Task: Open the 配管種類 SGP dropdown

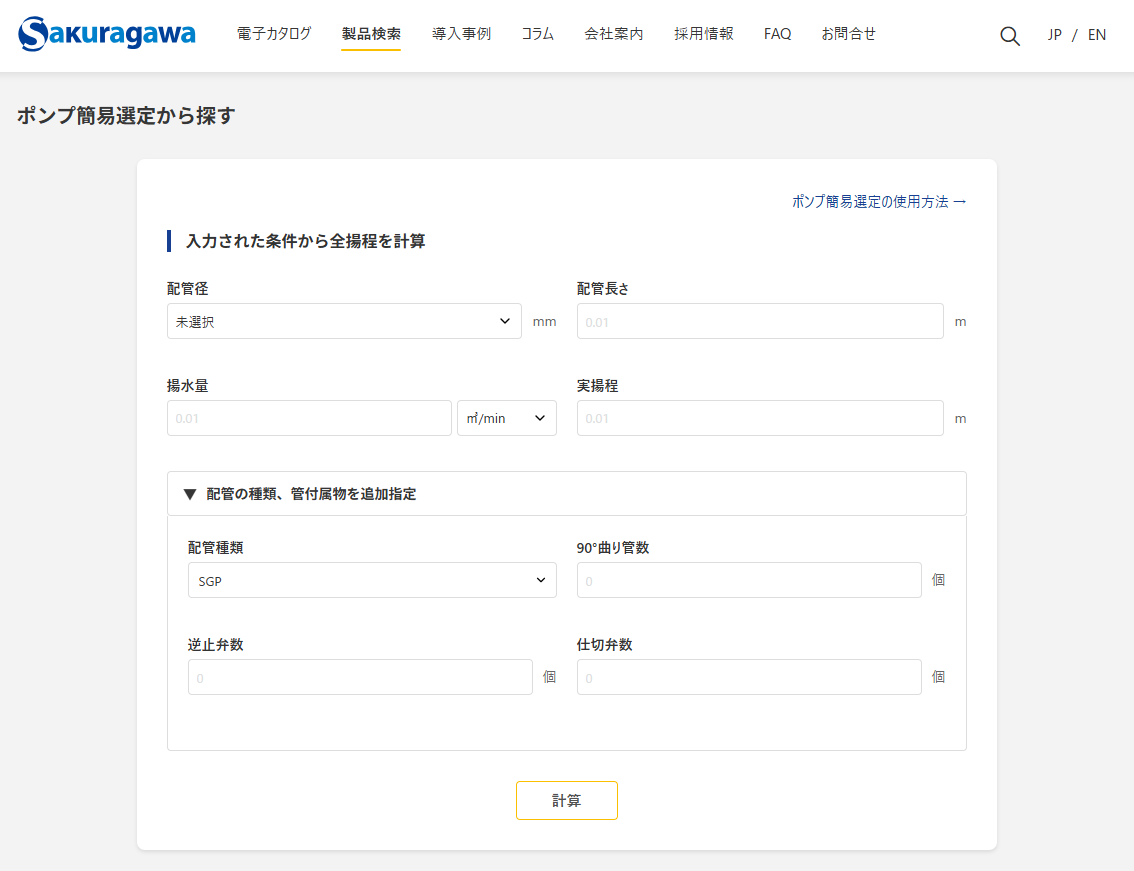Action: tap(372, 580)
